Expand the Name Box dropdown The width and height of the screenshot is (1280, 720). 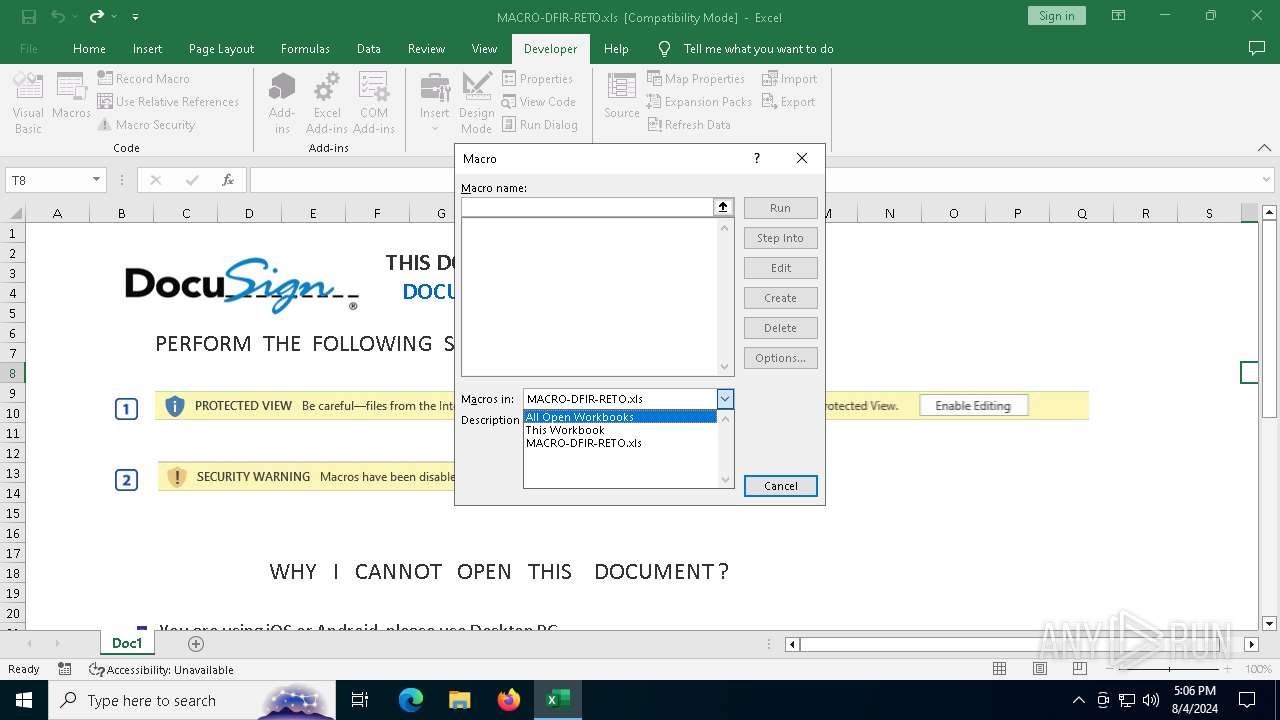click(x=97, y=180)
